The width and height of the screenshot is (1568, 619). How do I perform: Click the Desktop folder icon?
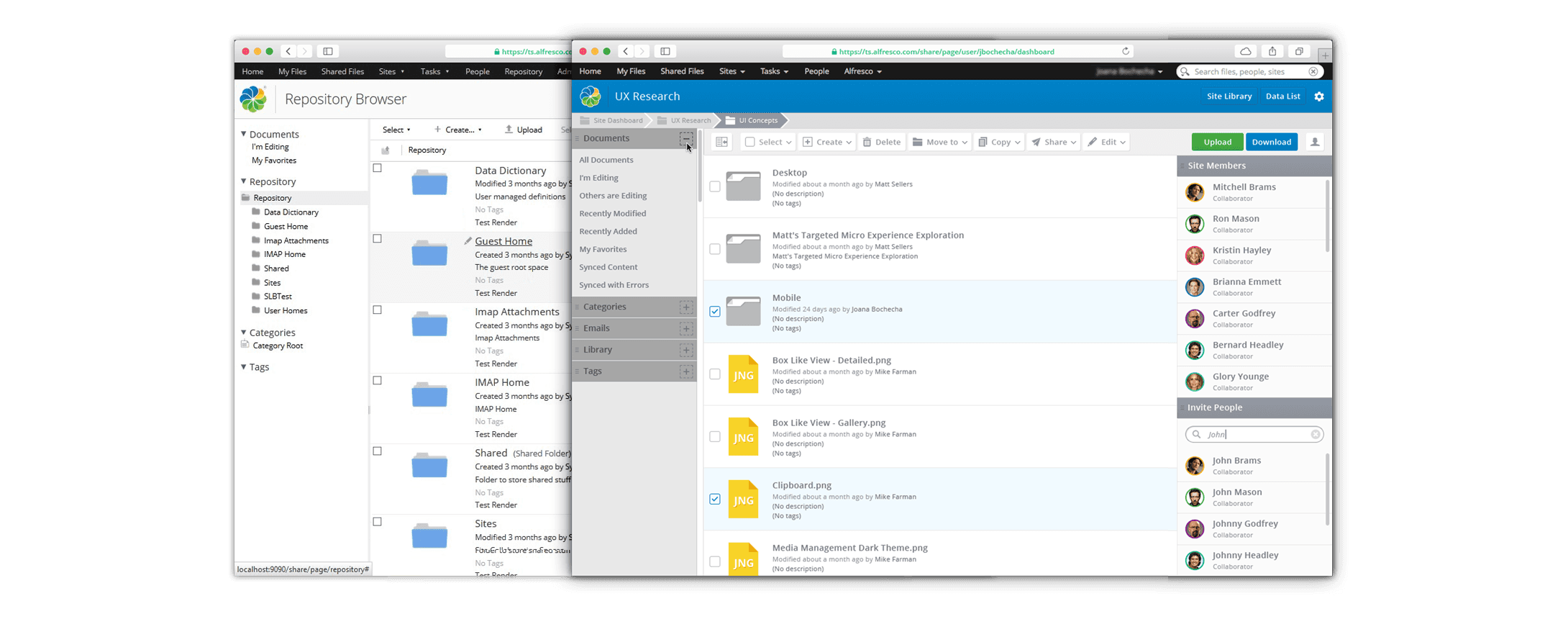[743, 186]
